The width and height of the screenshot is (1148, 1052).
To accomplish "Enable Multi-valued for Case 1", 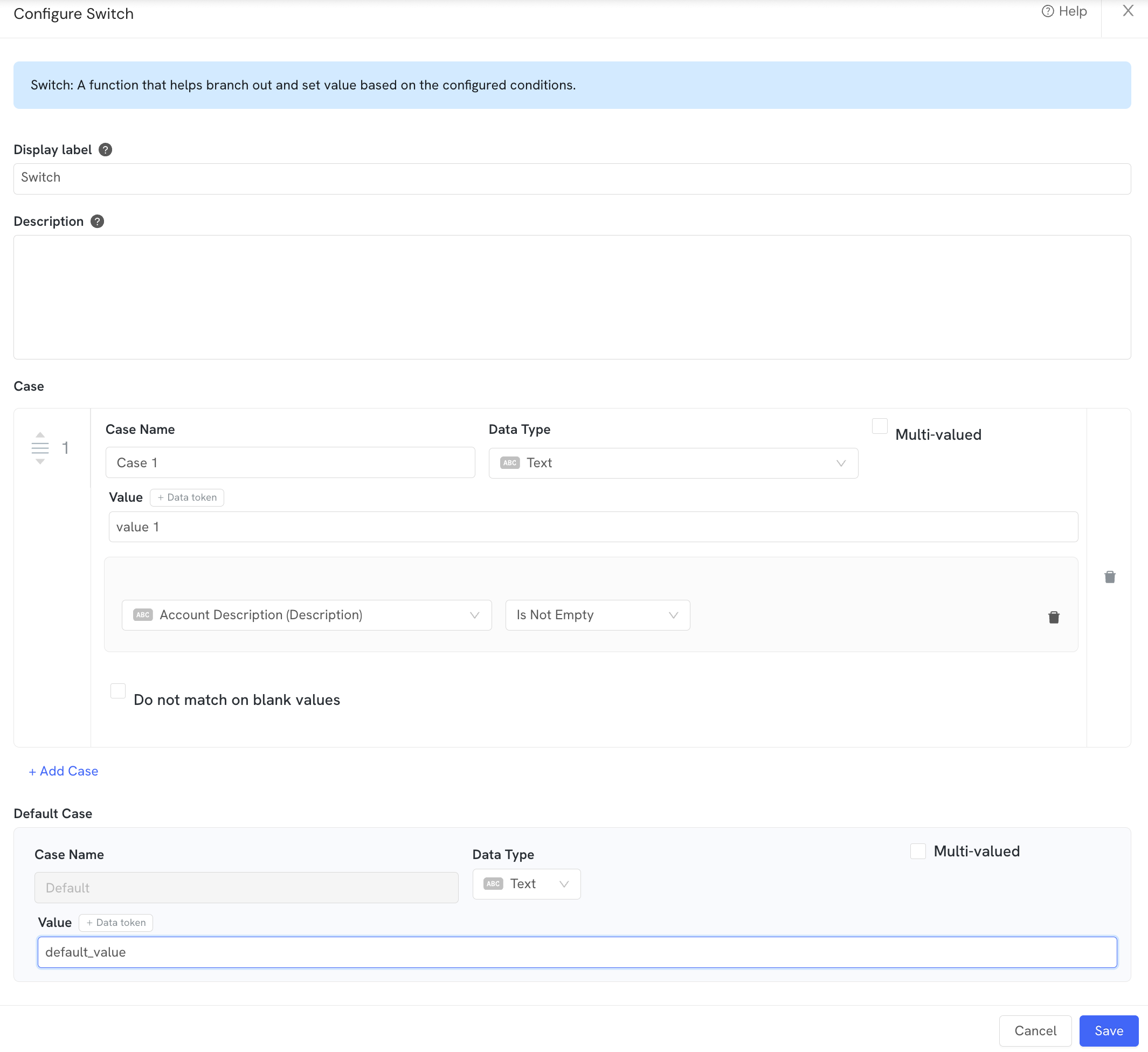I will click(x=879, y=426).
